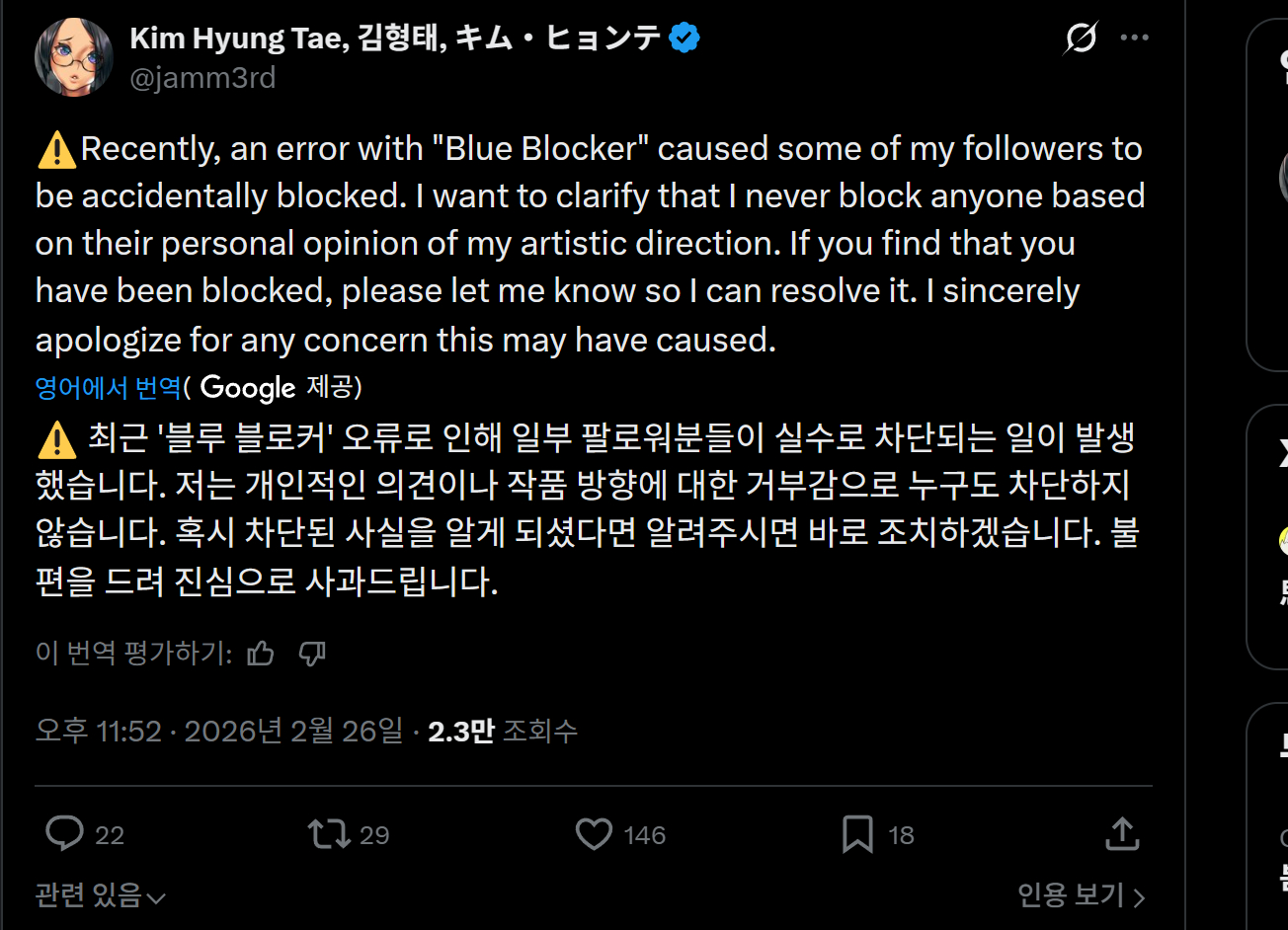Like the post with the heart icon
This screenshot has height=930, width=1288.
tap(594, 834)
